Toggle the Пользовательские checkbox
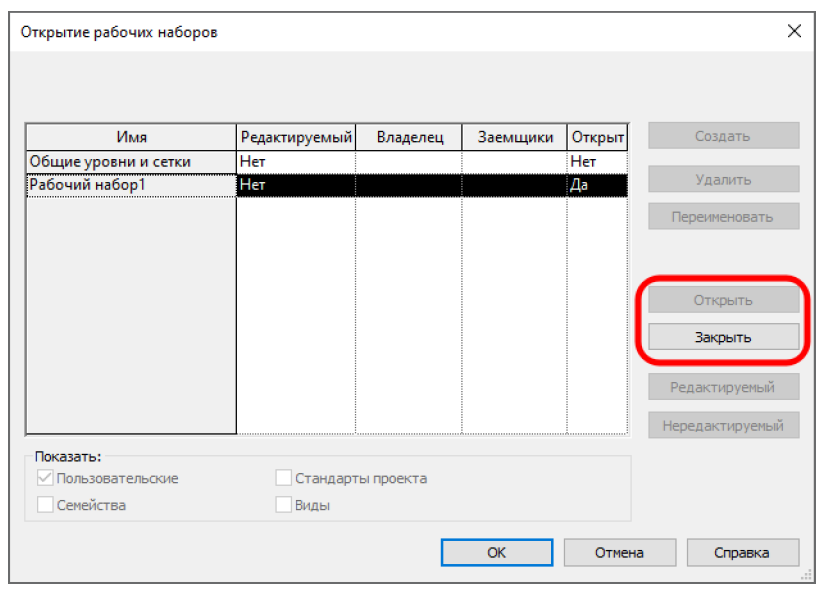This screenshot has width=821, height=590. click(45, 478)
